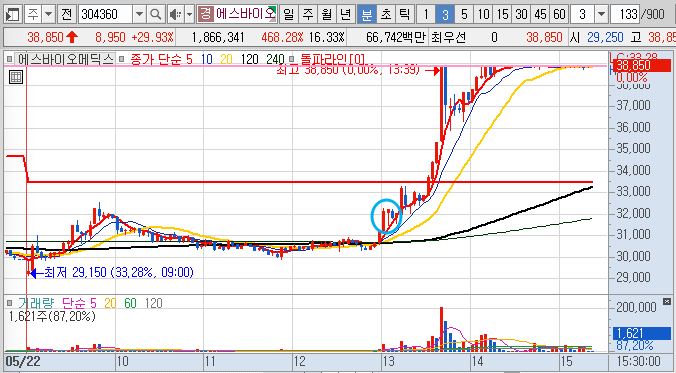Image resolution: width=676 pixels, height=373 pixels.
Task: Click the 거래량 volume legend label
Action: click(x=35, y=303)
